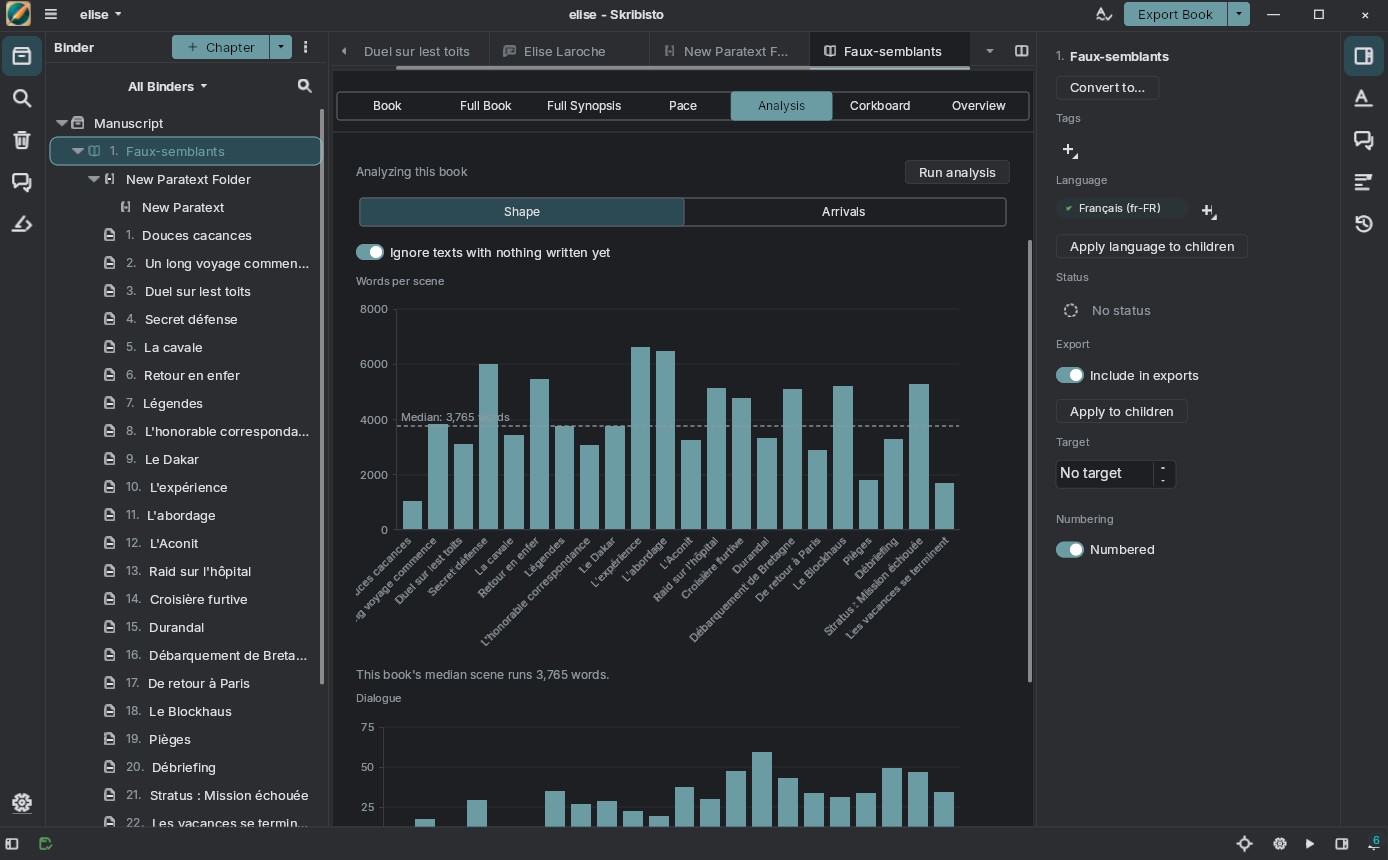Click the Export Book button
The image size is (1388, 860).
(1175, 14)
